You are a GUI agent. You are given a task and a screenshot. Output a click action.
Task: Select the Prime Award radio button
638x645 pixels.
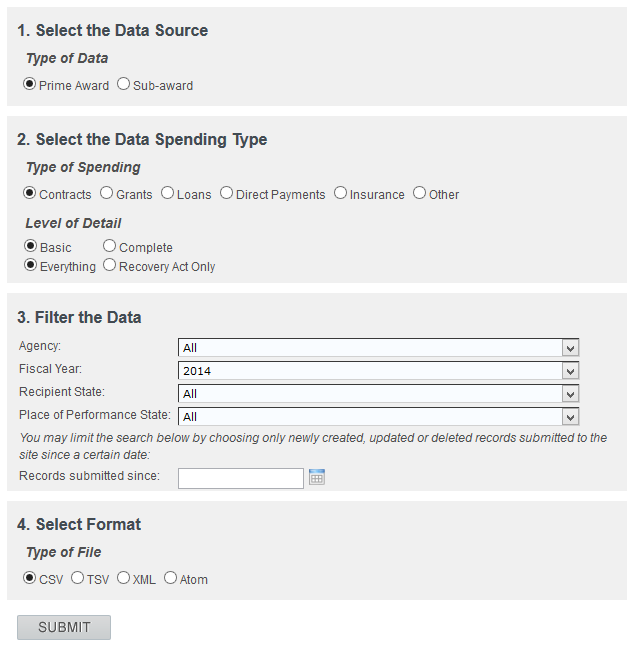pyautogui.click(x=30, y=85)
